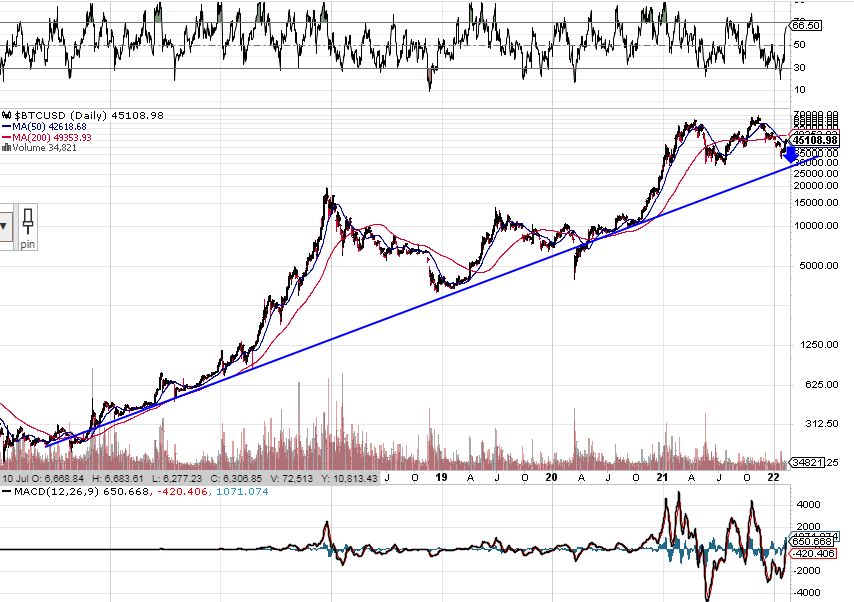Click the red-boxed -420.406 MACD axis tag
The width and height of the screenshot is (854, 602).
click(813, 554)
